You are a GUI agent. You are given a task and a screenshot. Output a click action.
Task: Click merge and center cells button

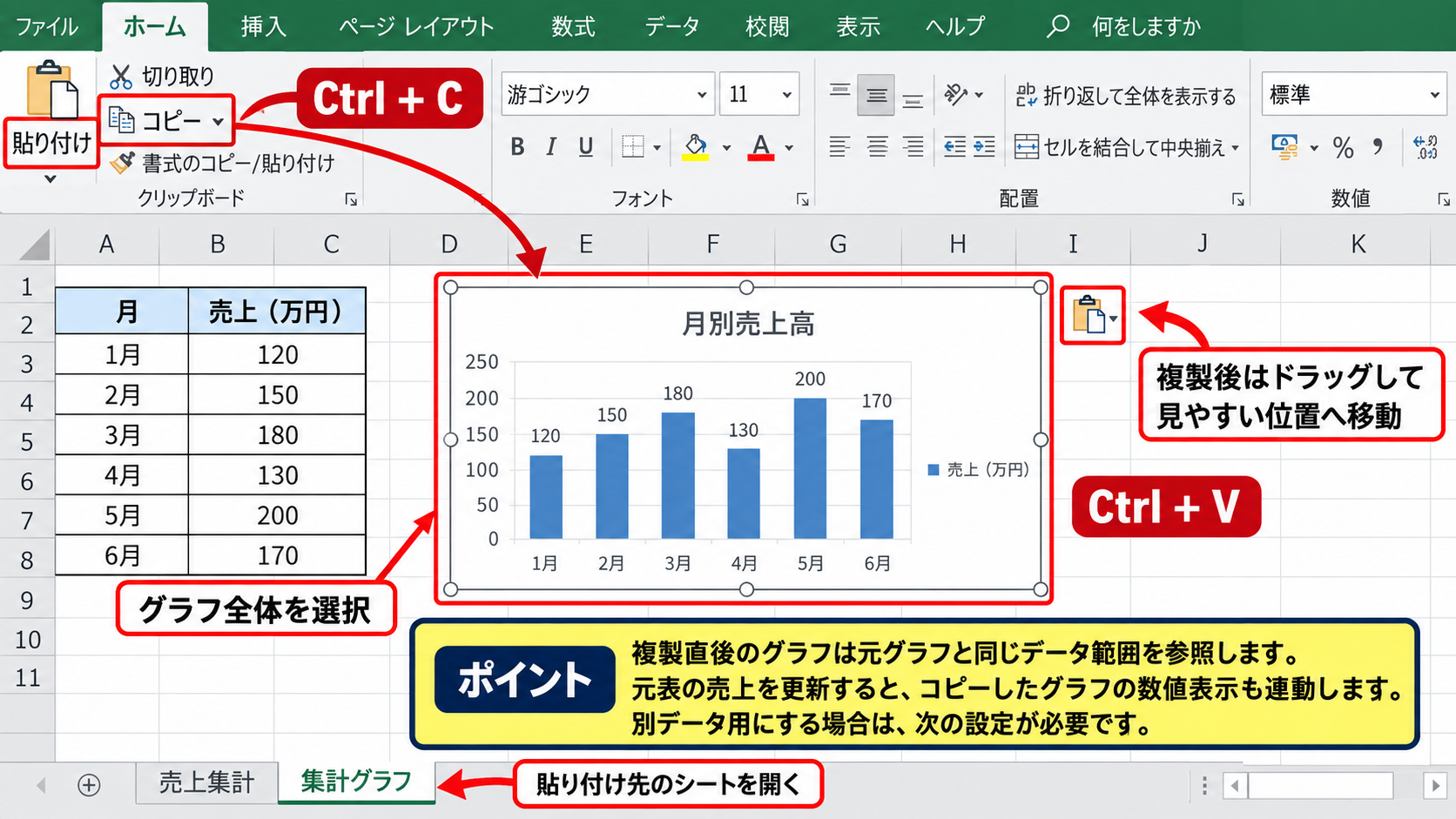[1120, 147]
